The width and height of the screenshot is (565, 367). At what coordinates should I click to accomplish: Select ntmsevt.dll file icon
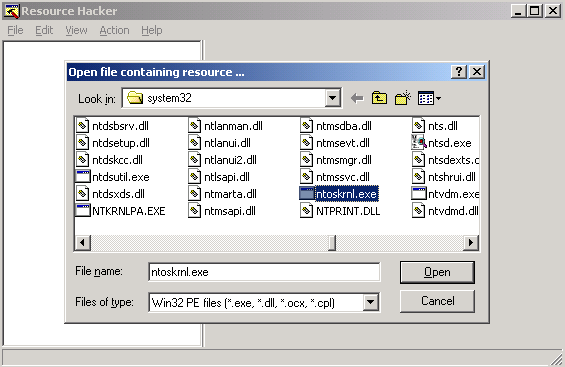coord(307,143)
